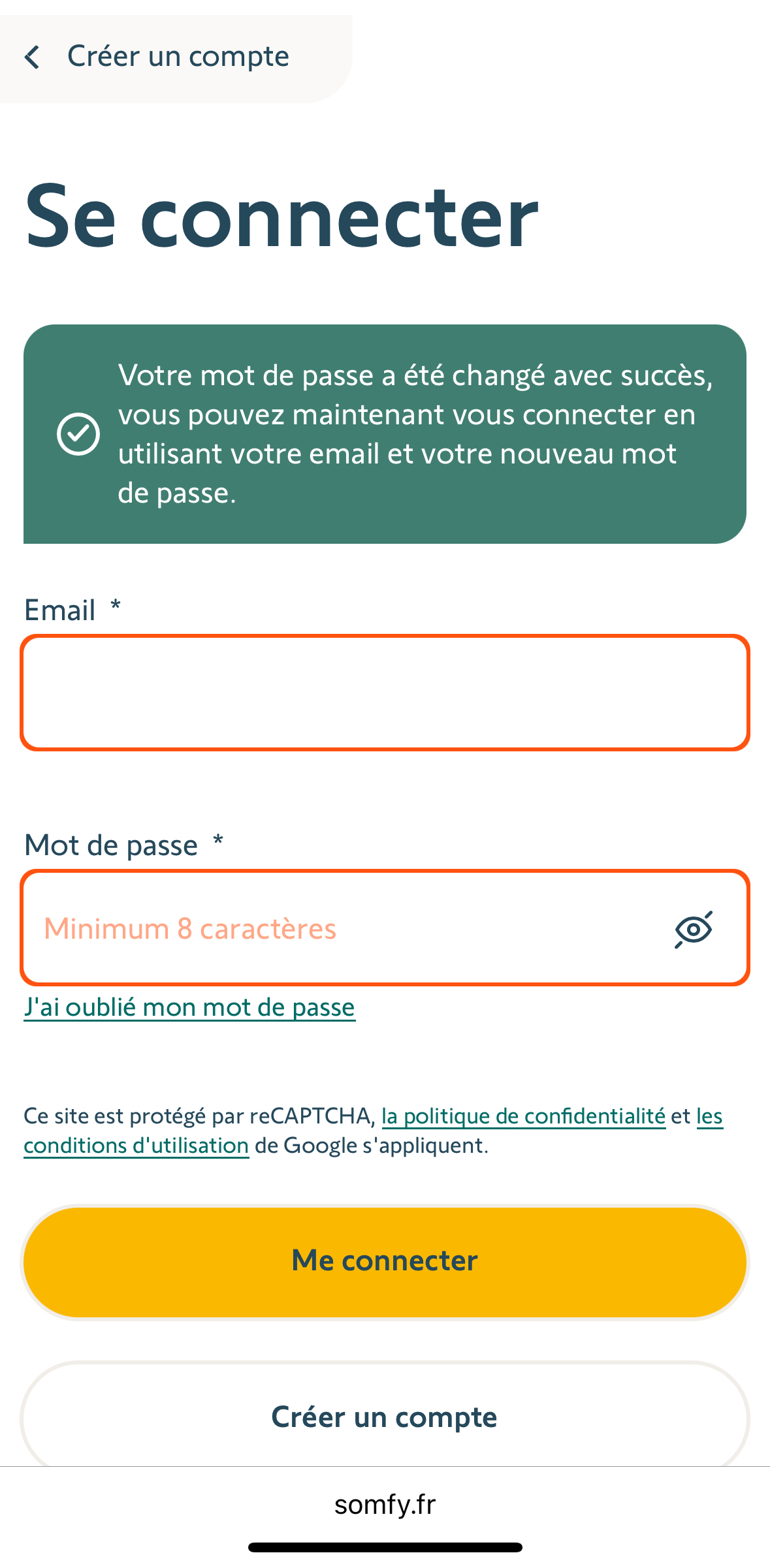Click the success checkmark circle icon
Screen dimensions: 770x1568
(78, 434)
